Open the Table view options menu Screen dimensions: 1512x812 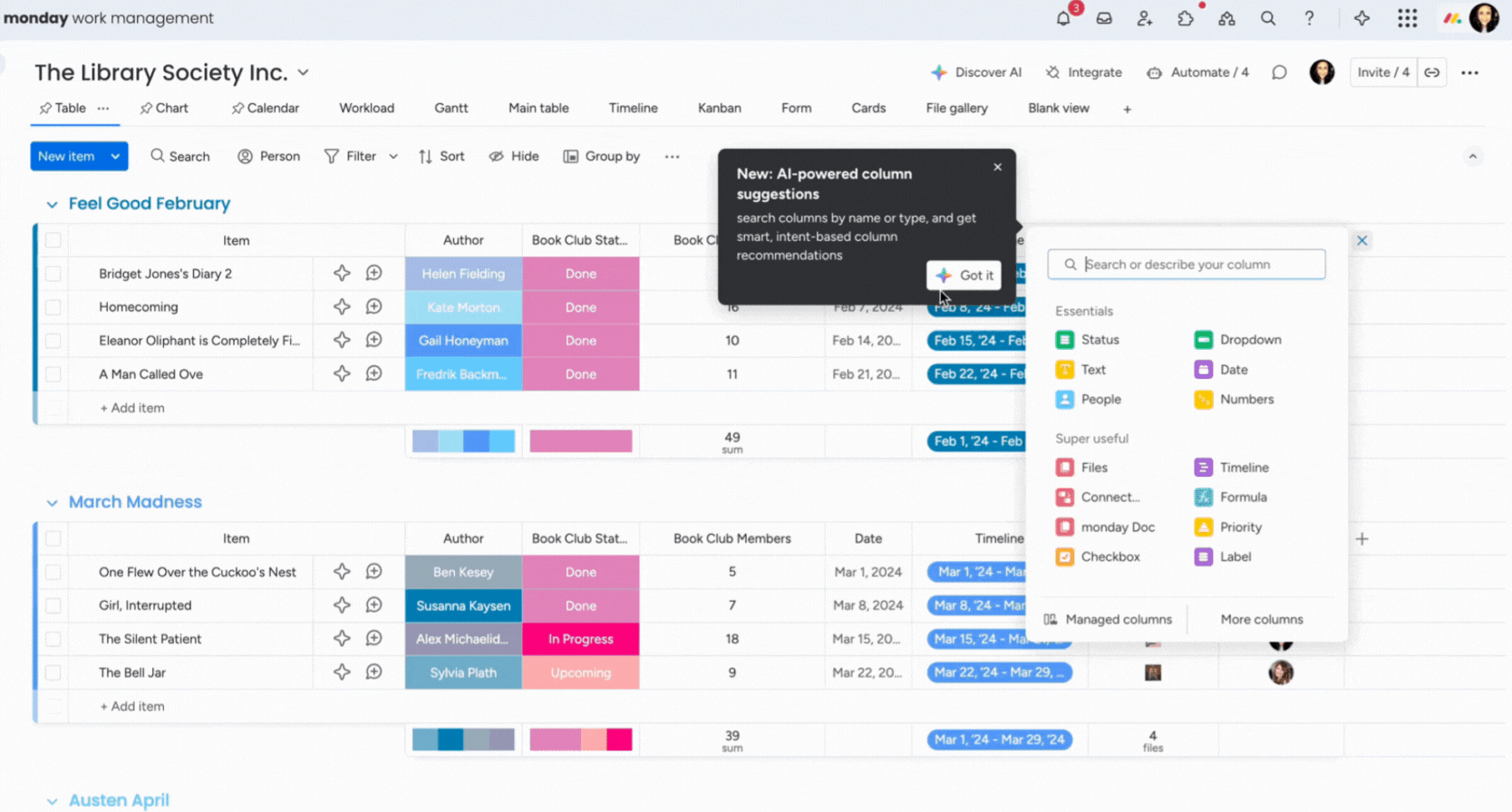[103, 108]
